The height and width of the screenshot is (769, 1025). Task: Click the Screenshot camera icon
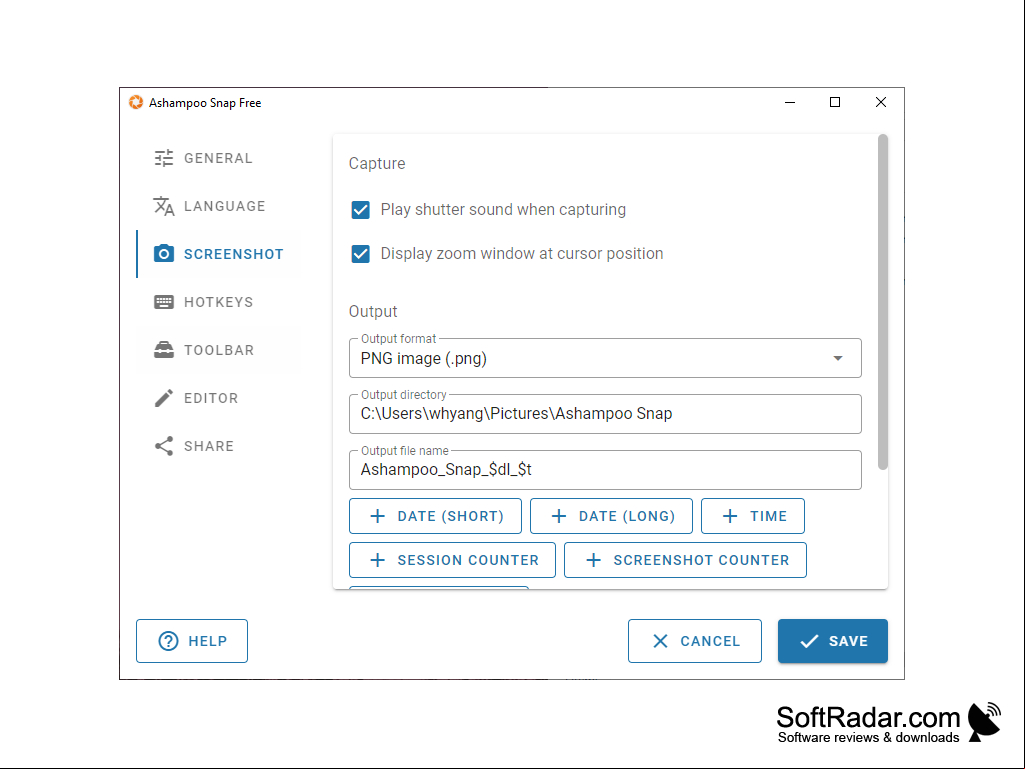(163, 254)
